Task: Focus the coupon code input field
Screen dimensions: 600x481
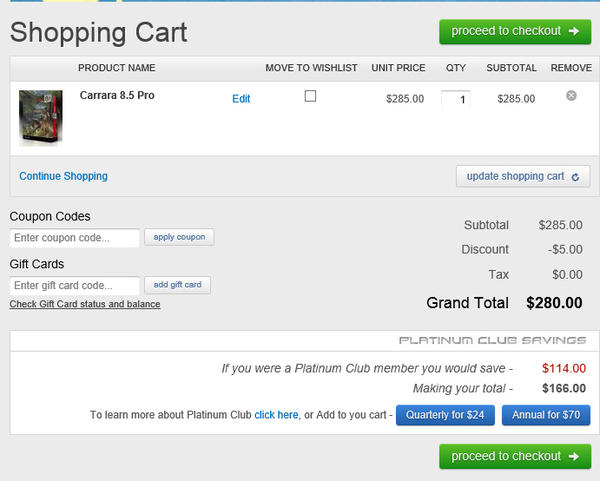Action: pyautogui.click(x=75, y=238)
